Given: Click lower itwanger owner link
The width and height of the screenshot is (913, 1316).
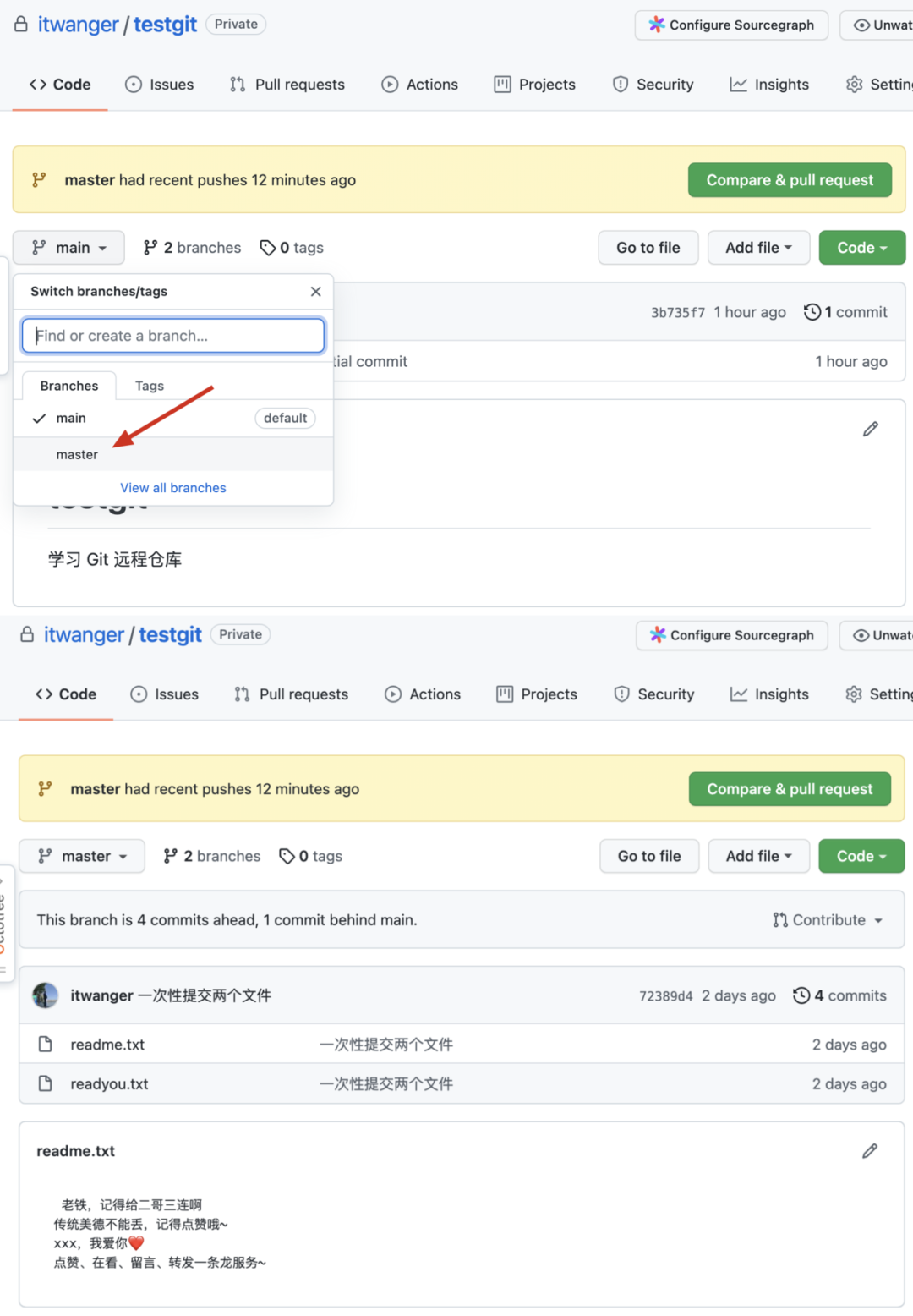Looking at the screenshot, I should [84, 634].
